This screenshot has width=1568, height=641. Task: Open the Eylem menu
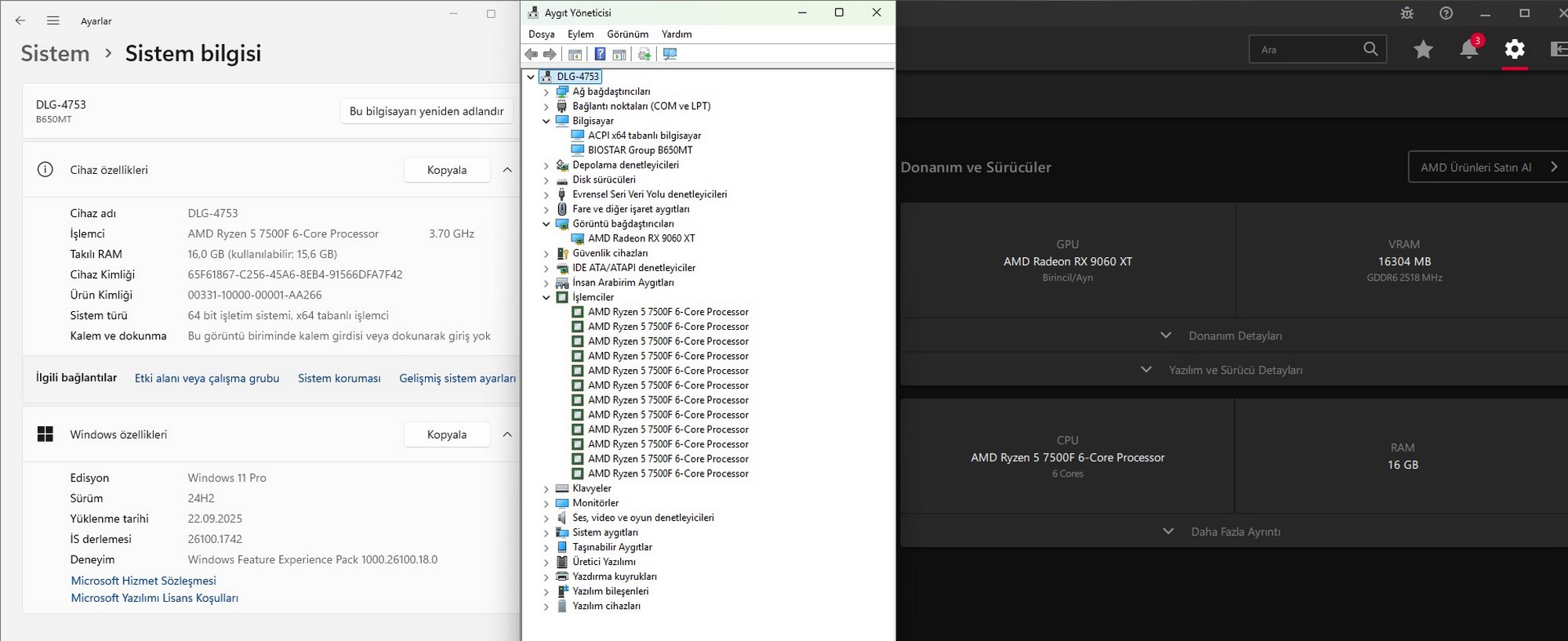click(x=580, y=34)
